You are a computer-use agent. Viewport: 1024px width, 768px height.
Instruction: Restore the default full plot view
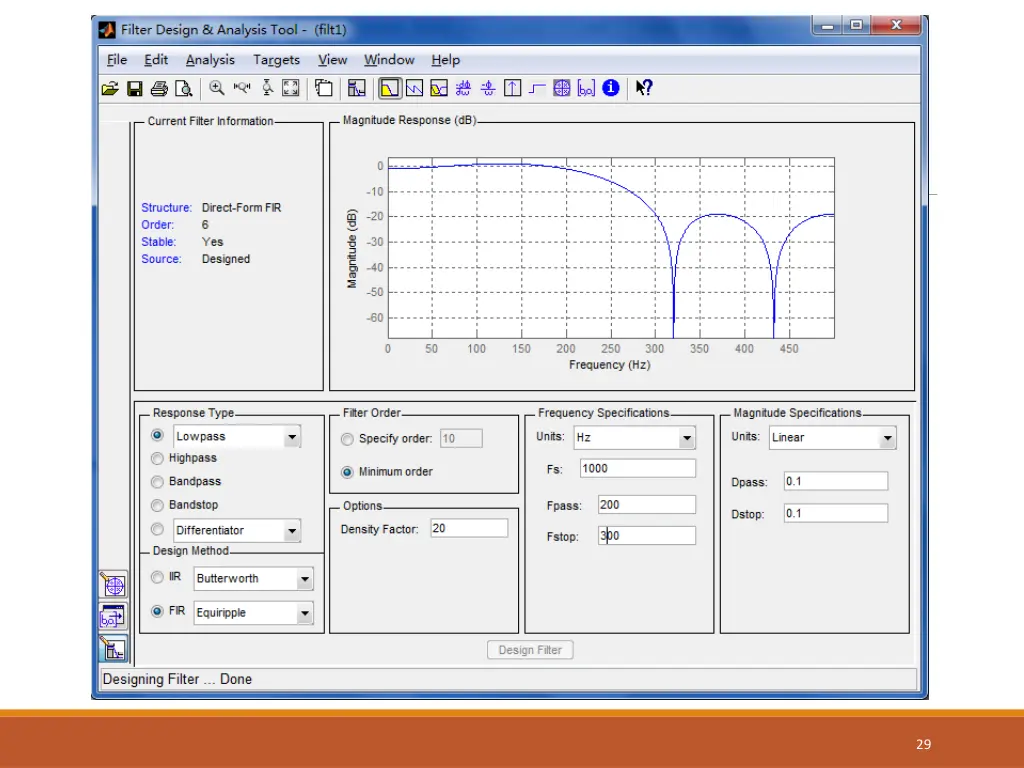[x=291, y=88]
